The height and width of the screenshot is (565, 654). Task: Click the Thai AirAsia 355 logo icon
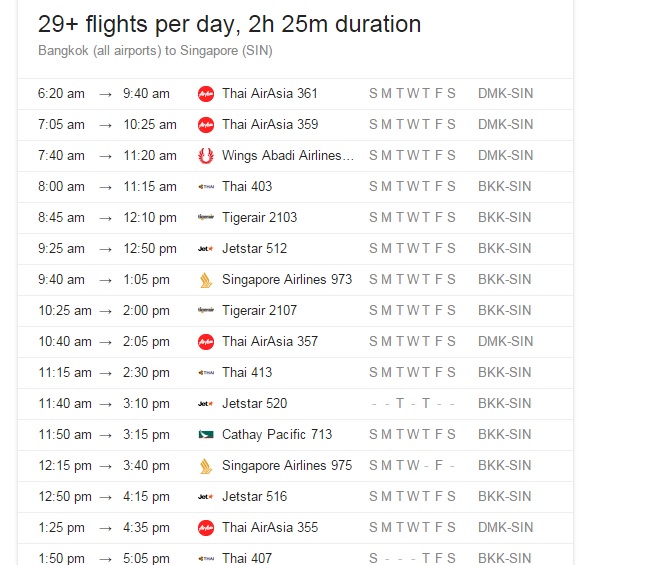click(206, 528)
